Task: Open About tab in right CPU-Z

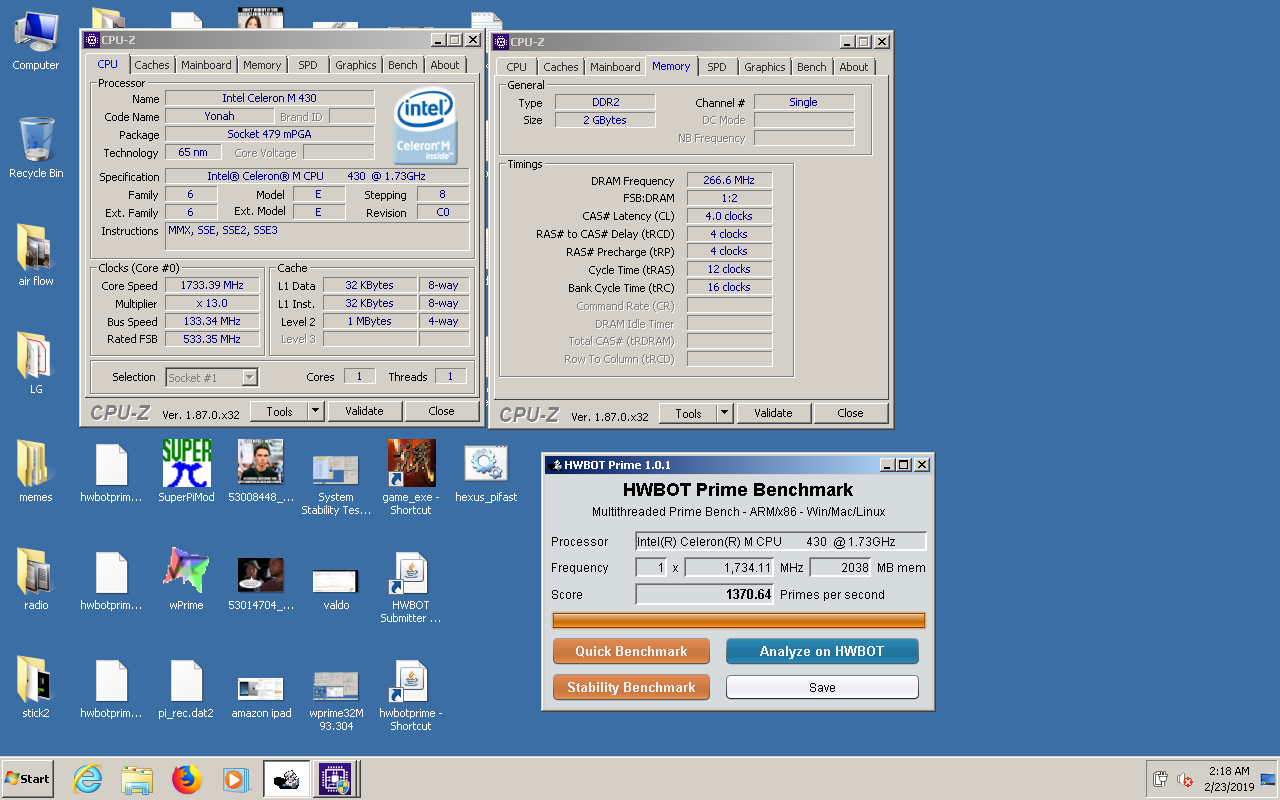Action: (854, 67)
